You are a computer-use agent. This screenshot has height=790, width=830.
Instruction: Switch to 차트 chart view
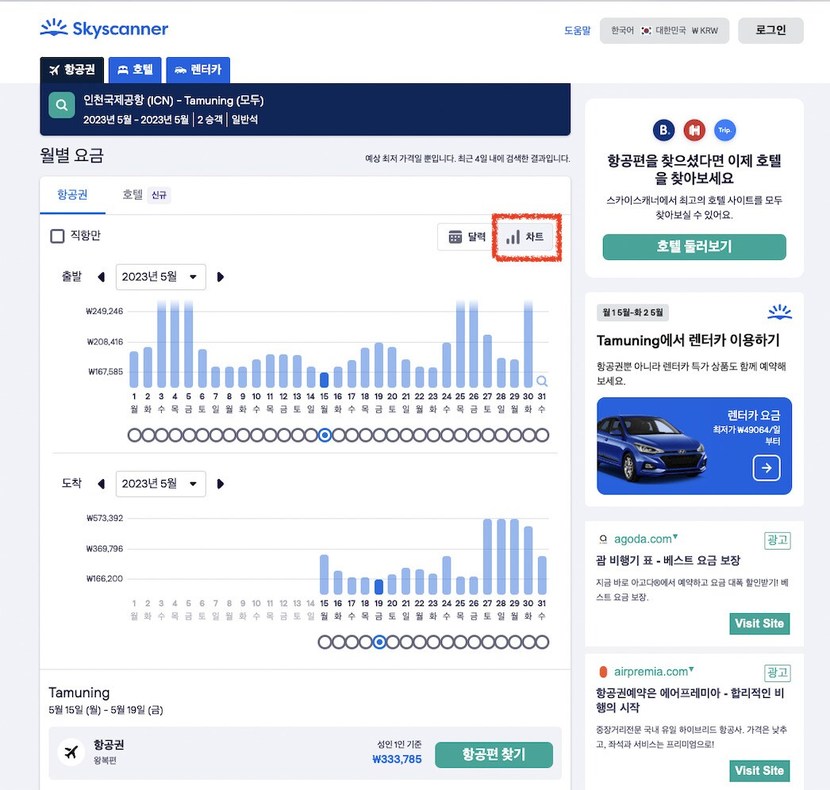coord(525,237)
